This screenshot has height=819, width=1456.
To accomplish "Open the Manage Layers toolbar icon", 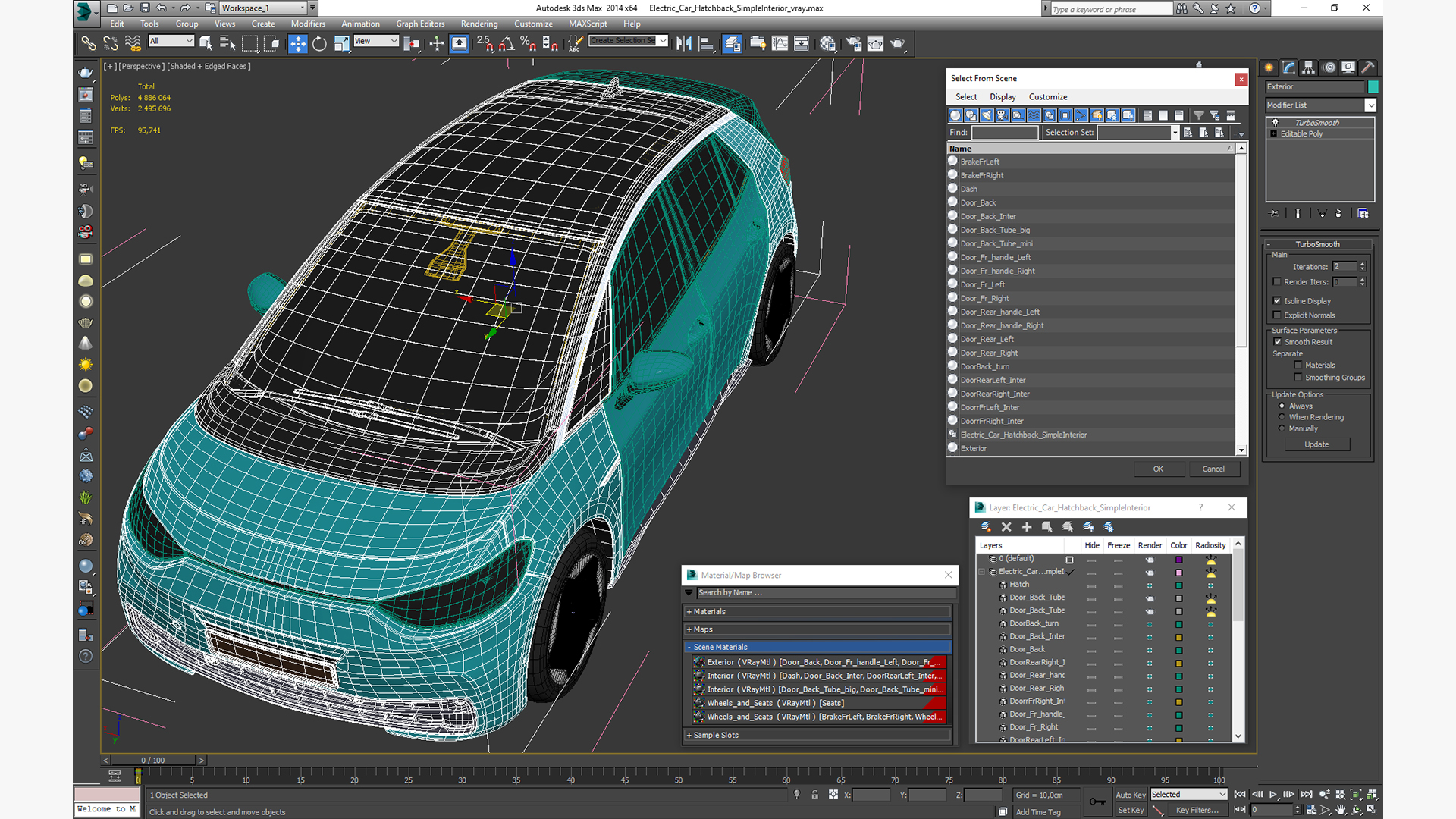I will click(732, 43).
